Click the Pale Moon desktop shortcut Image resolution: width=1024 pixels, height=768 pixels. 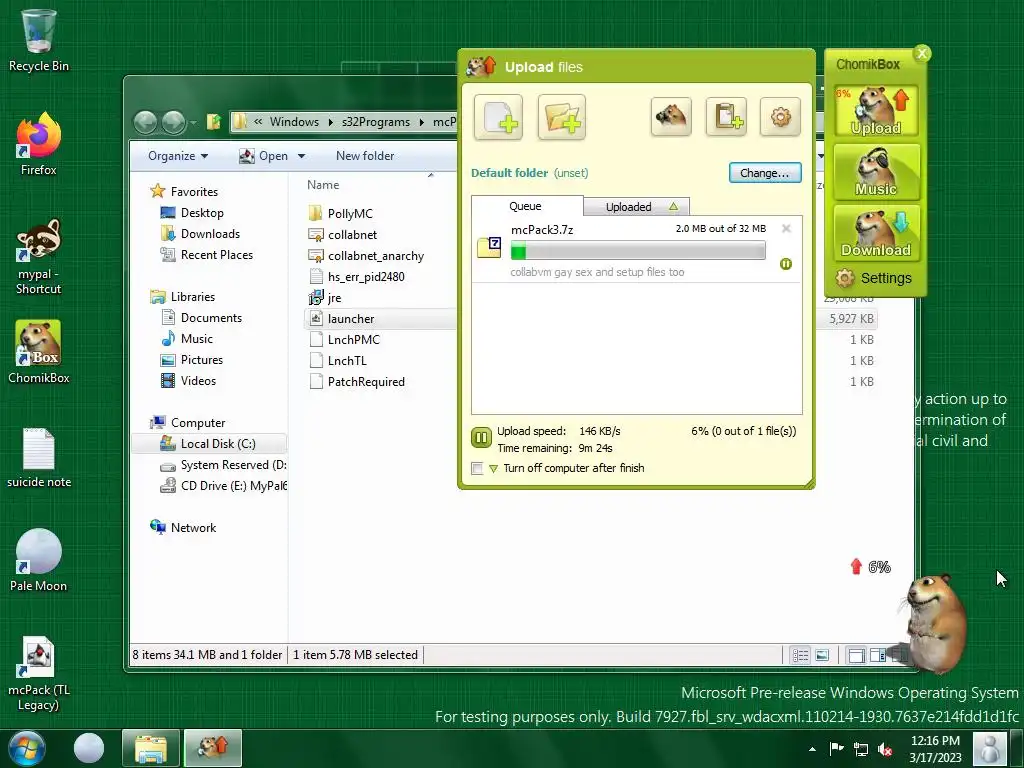[39, 560]
